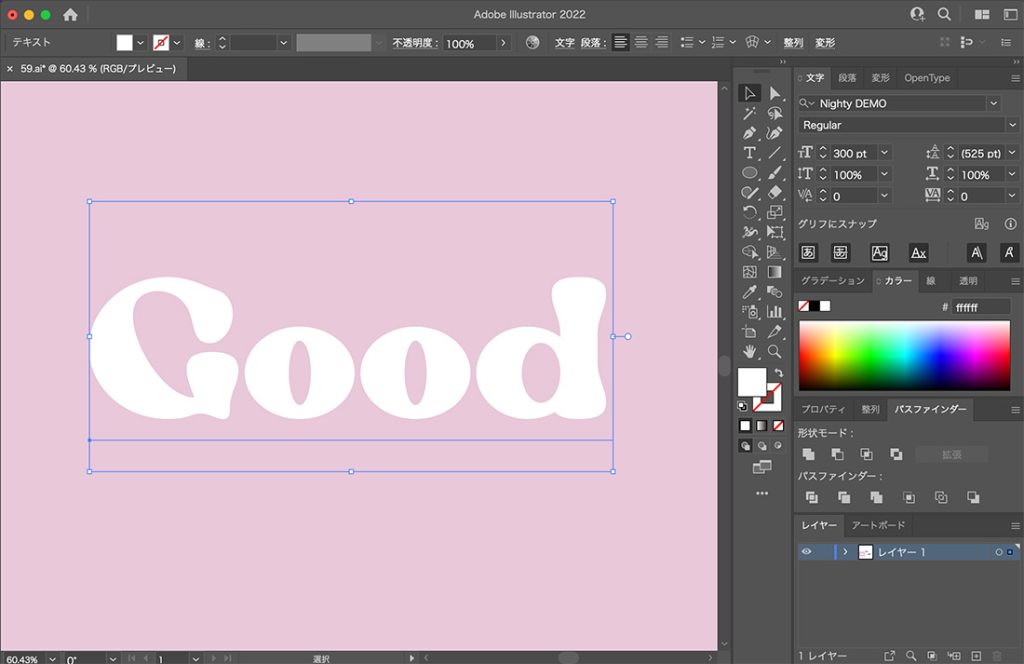Enable All Caps text style button
Viewport: 1024px width, 664px height.
[x=977, y=253]
